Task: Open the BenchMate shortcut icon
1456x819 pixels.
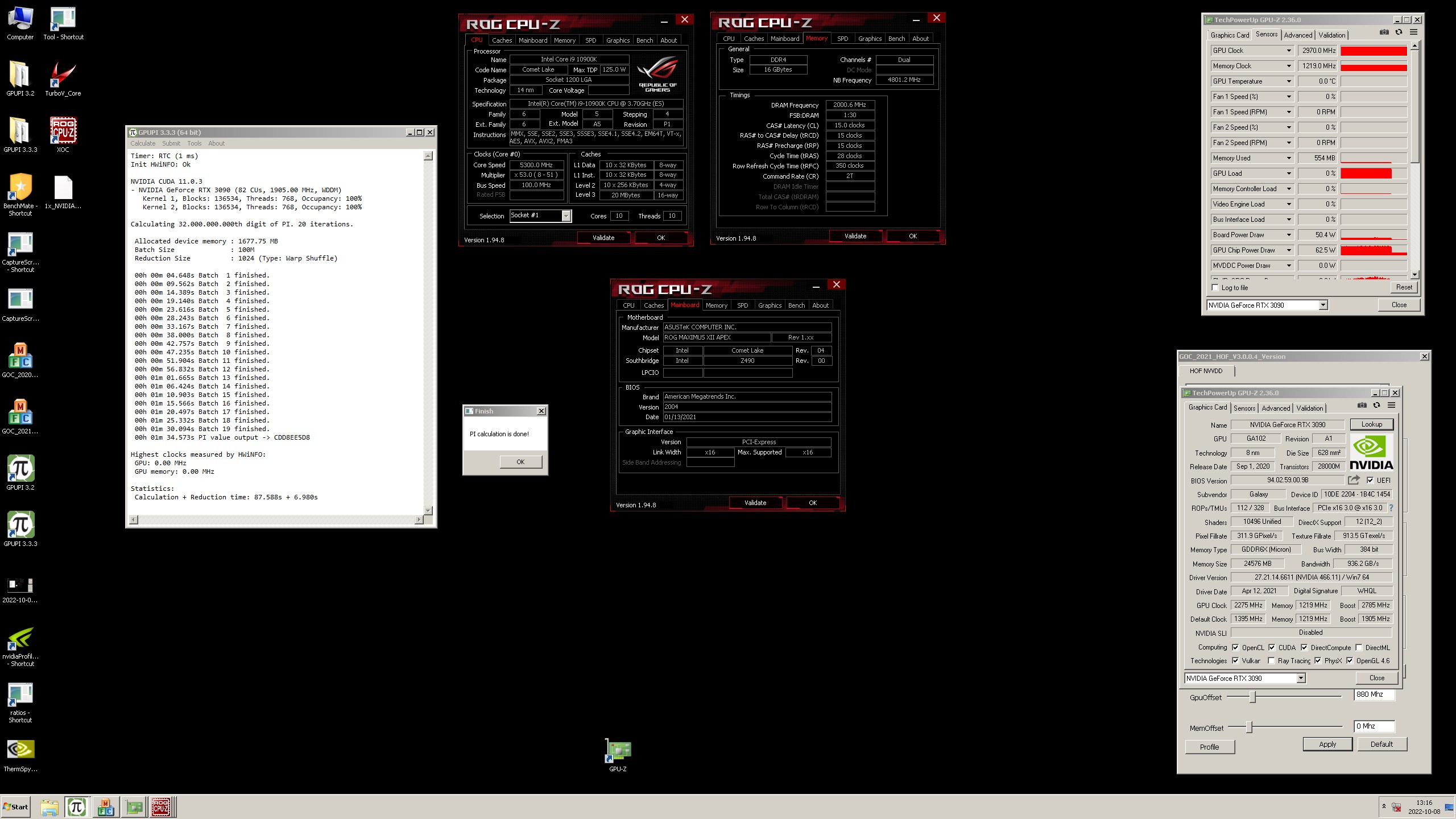Action: tap(20, 195)
